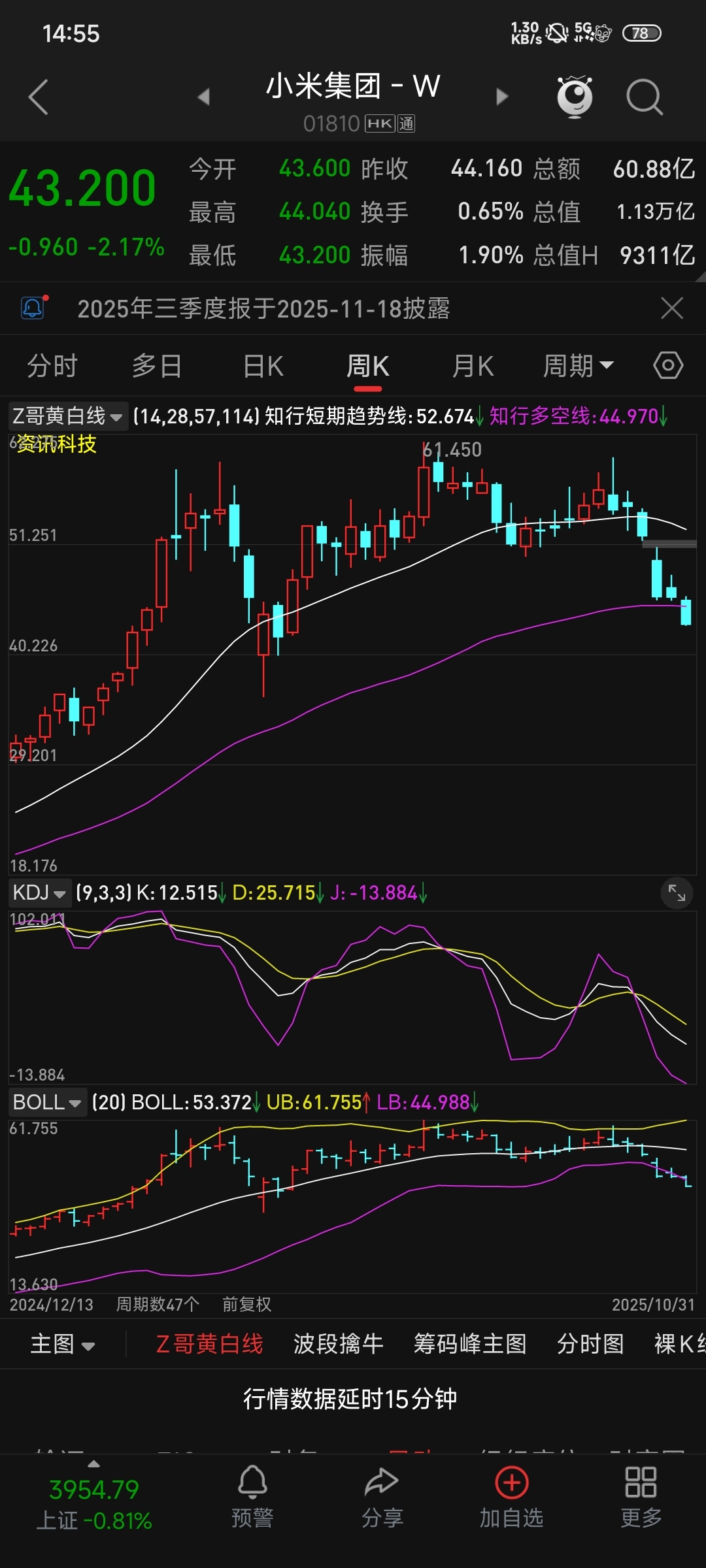Open stock search magnifier
706x1568 pixels.
(645, 97)
